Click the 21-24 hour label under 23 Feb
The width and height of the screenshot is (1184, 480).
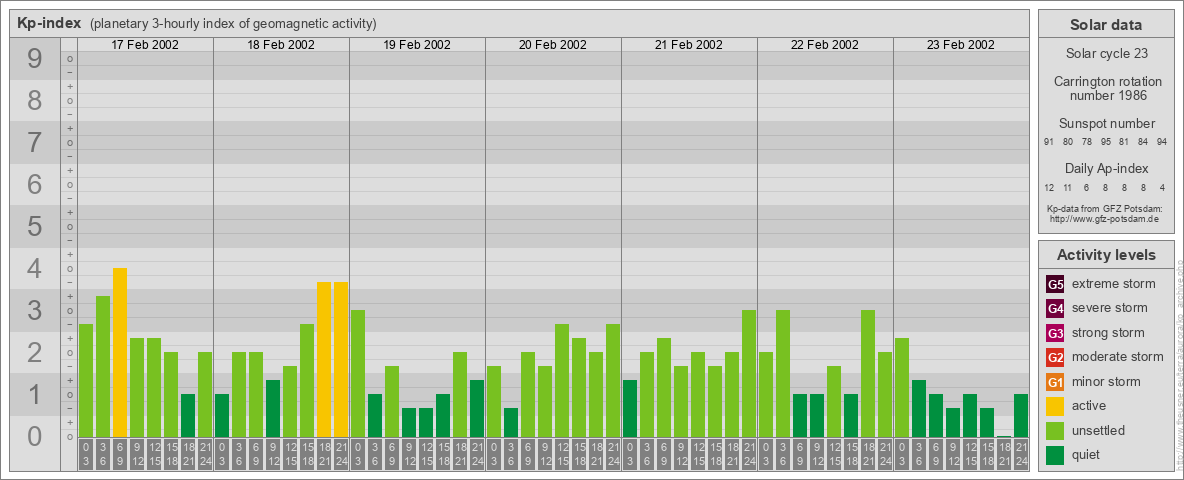1021,455
